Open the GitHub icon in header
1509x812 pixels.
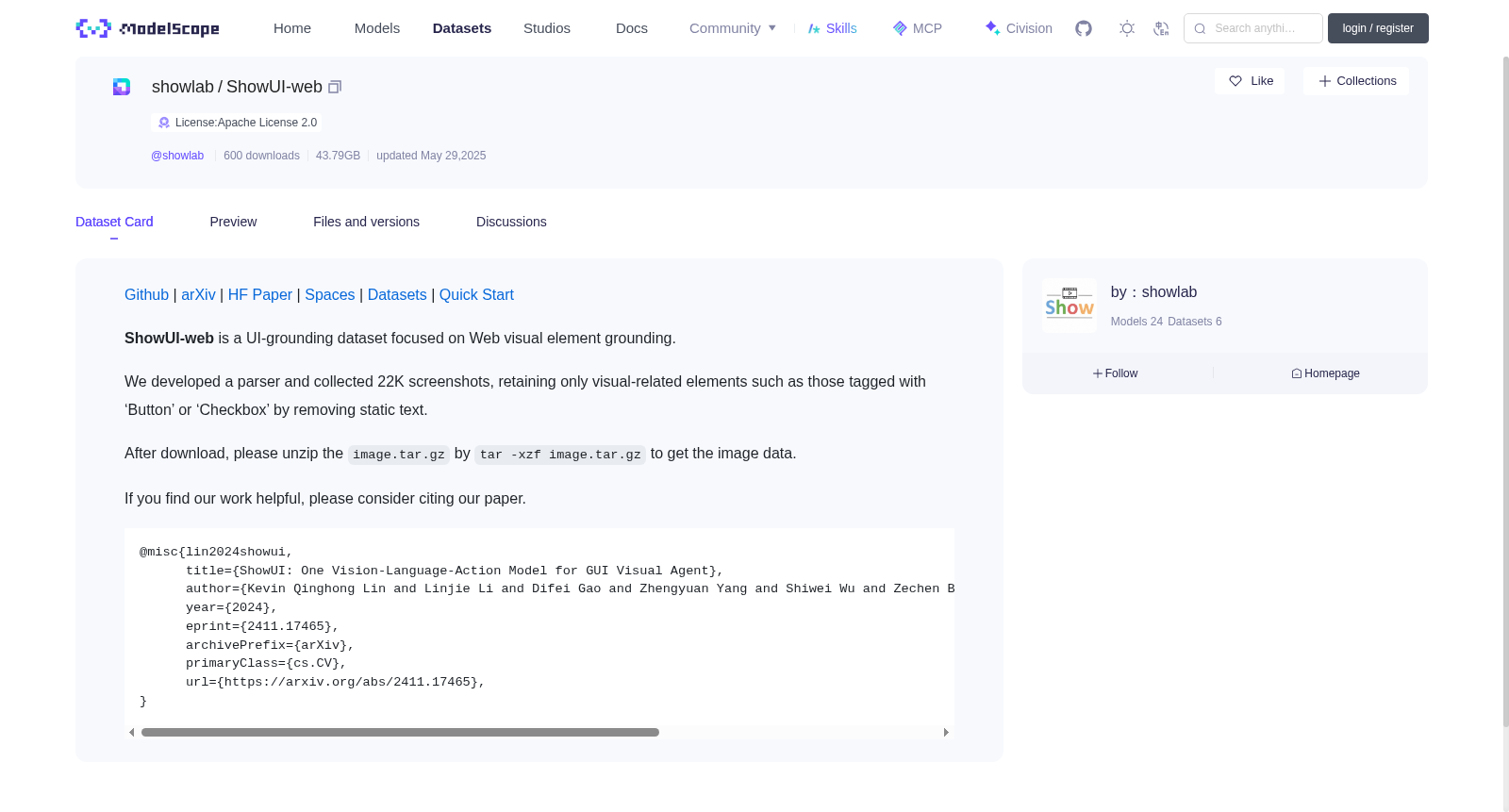pos(1084,28)
